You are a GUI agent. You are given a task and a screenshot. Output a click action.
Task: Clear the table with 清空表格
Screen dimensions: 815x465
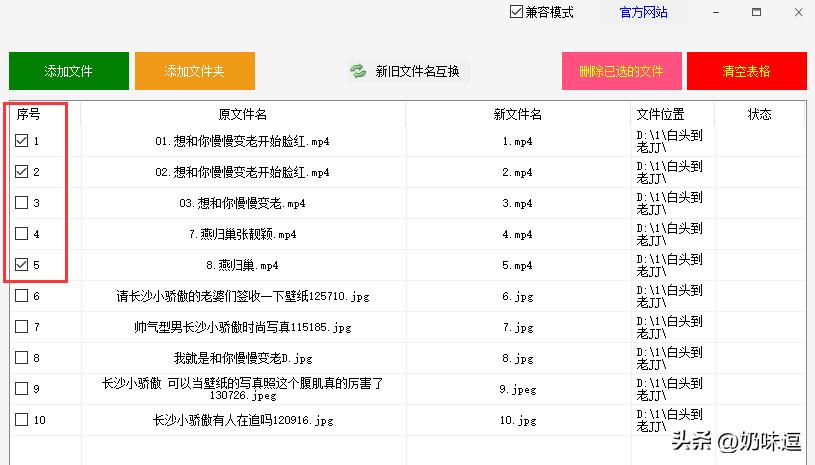747,71
